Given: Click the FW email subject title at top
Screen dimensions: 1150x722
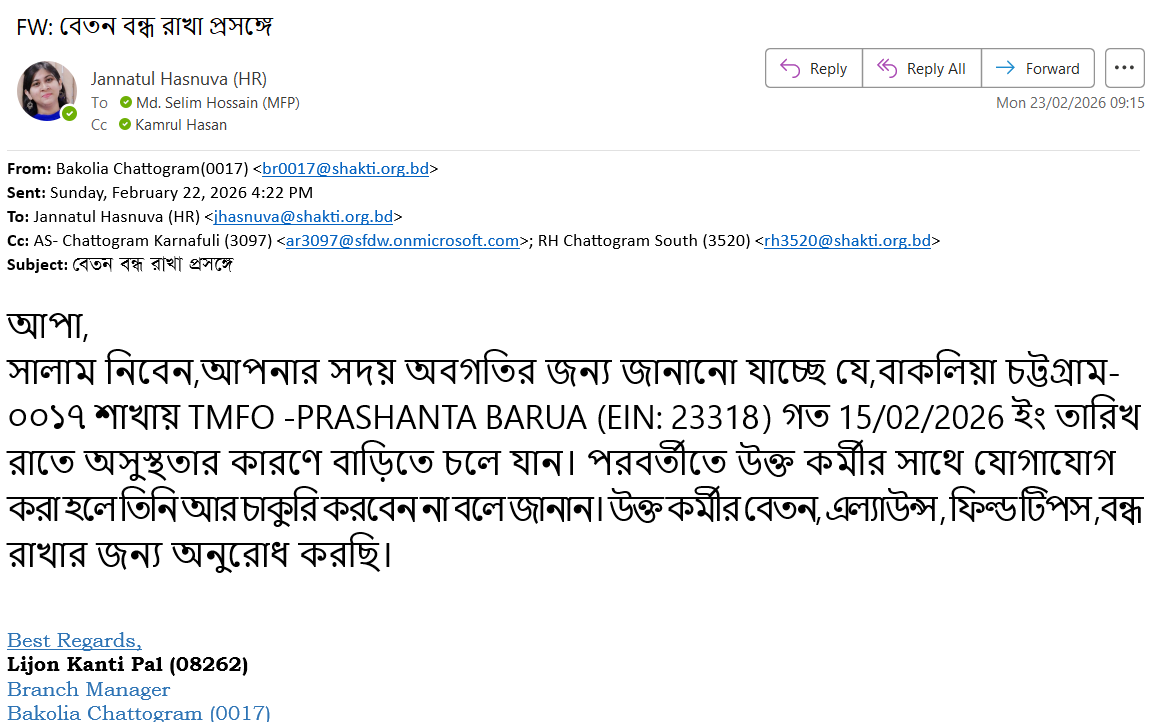Looking at the screenshot, I should [x=145, y=27].
